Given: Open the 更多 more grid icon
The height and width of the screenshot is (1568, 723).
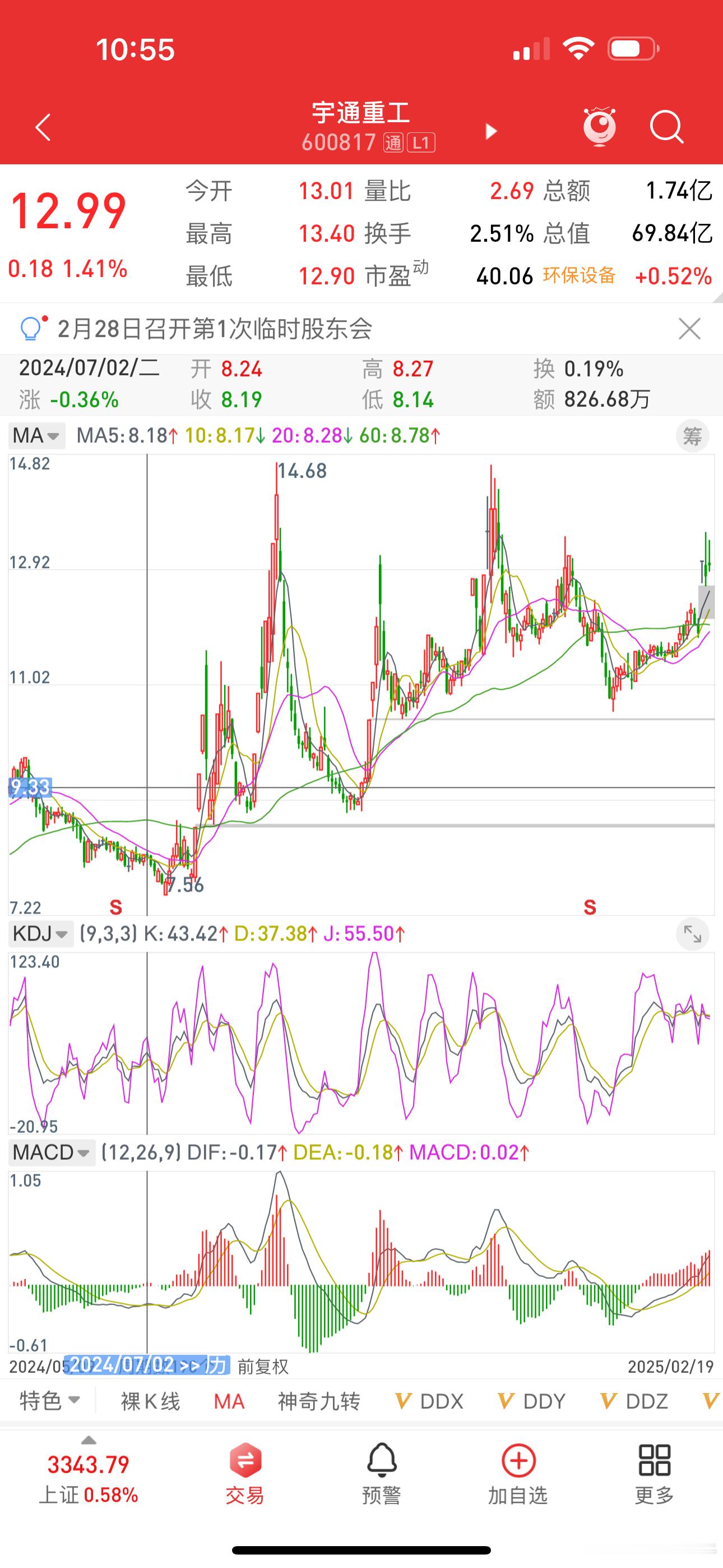Looking at the screenshot, I should pyautogui.click(x=654, y=1473).
